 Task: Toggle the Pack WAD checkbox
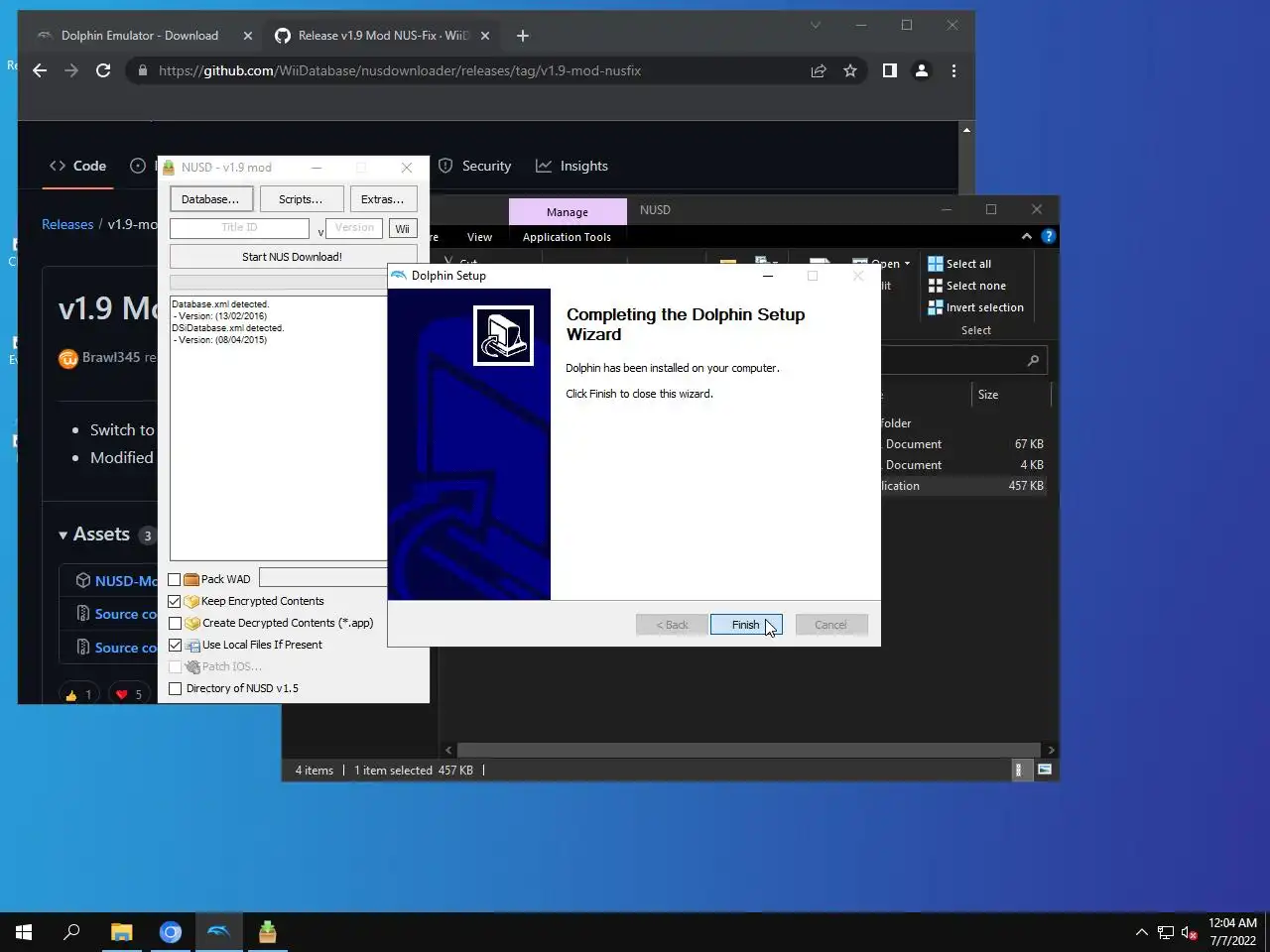tap(175, 579)
